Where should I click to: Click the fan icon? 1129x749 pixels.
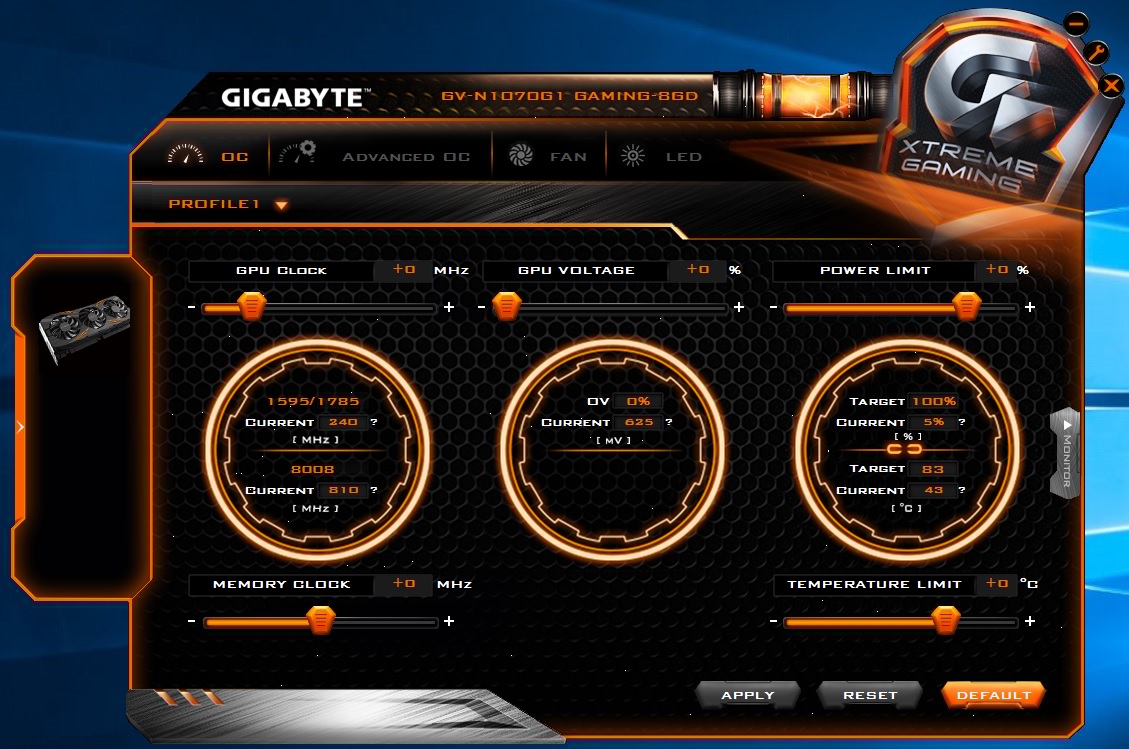(521, 155)
